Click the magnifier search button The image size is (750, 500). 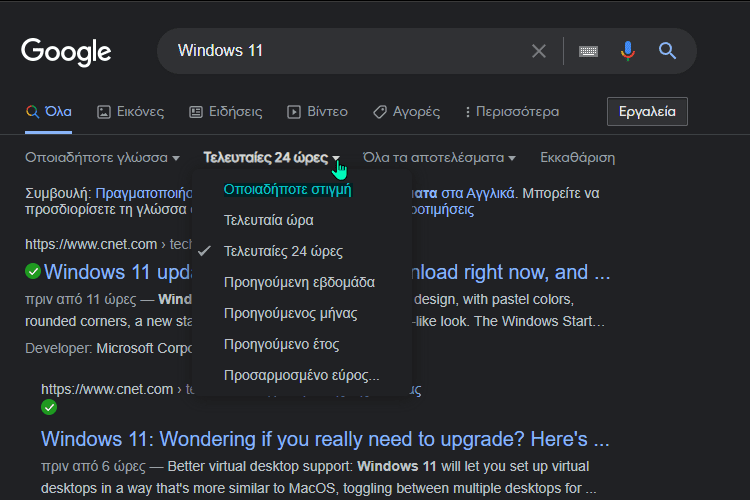[x=667, y=51]
